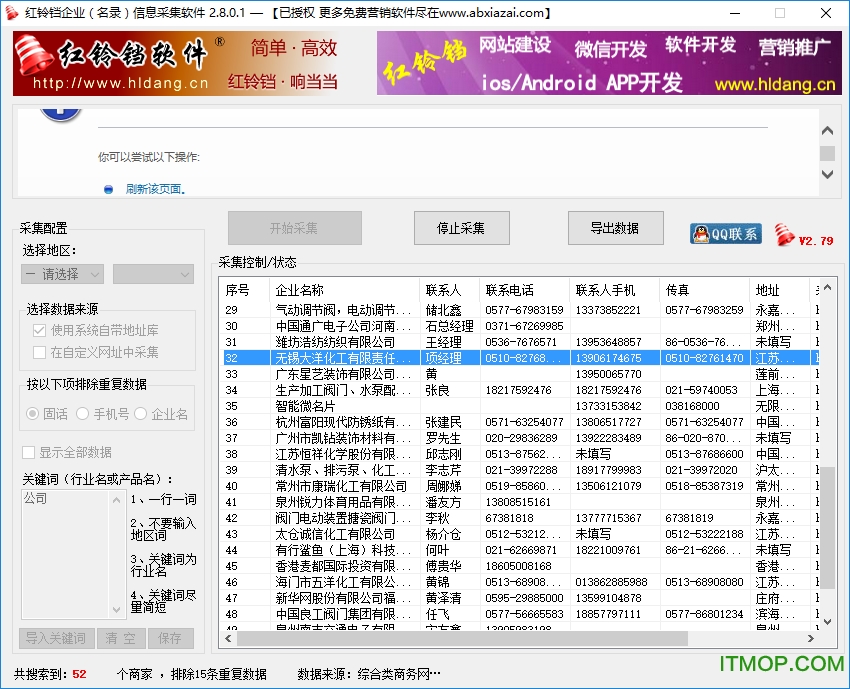This screenshot has height=689, width=850.
Task: Click the browser panel scroll up arrow
Action: (827, 130)
